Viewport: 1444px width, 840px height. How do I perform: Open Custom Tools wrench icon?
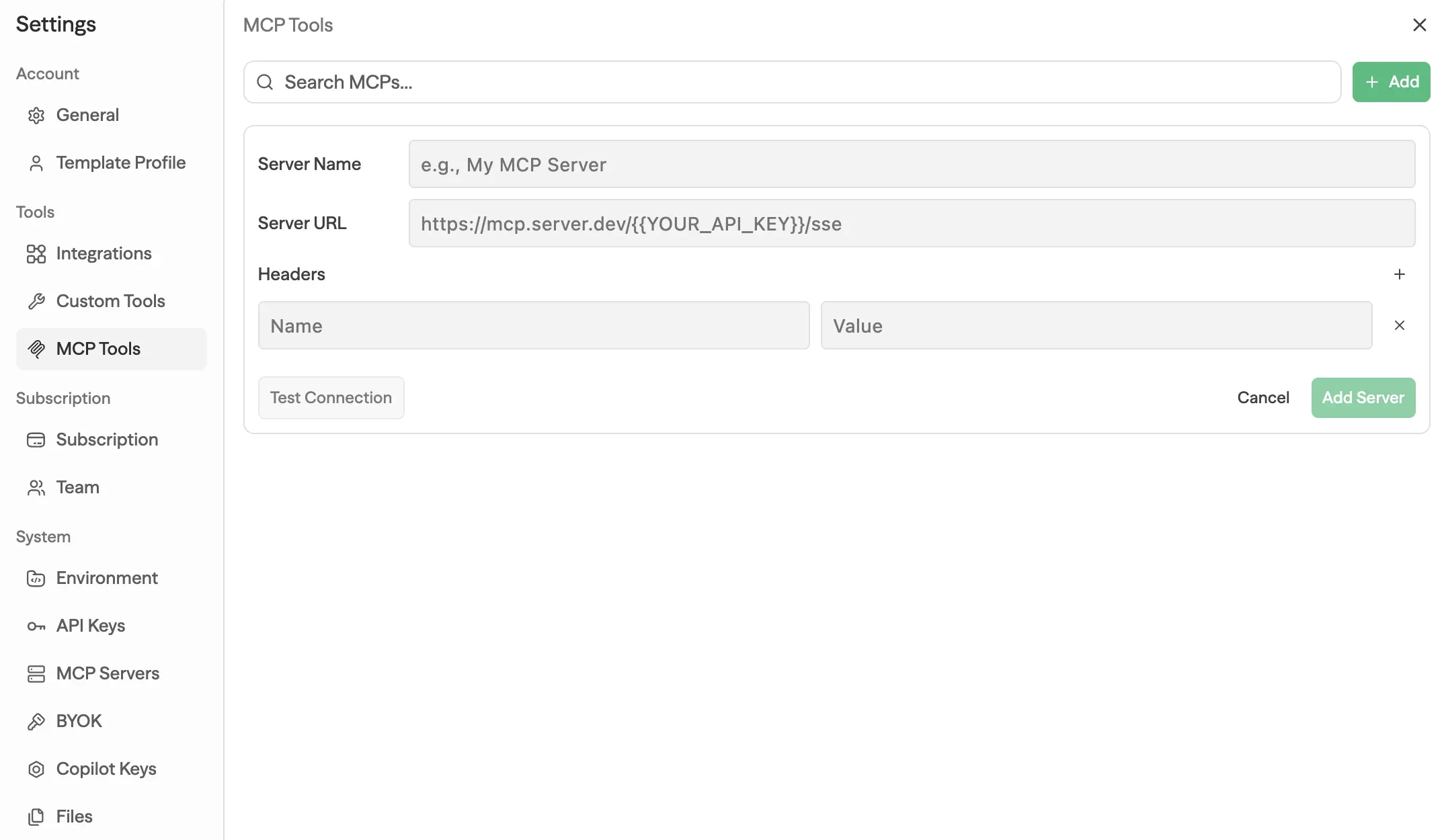(x=36, y=302)
